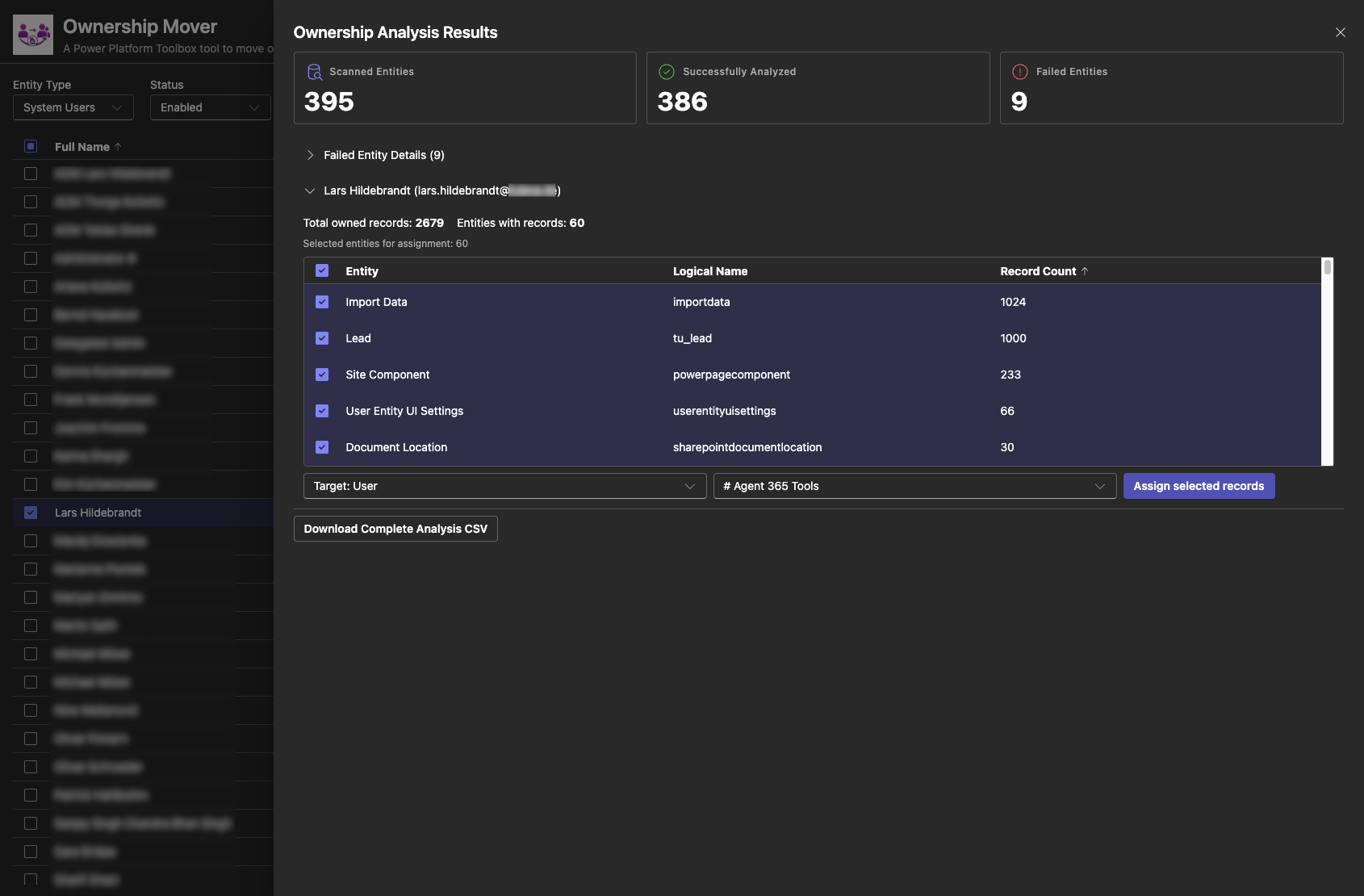1364x896 pixels.
Task: Uncheck the Lars Hildebrandt user checkbox
Action: click(x=31, y=513)
